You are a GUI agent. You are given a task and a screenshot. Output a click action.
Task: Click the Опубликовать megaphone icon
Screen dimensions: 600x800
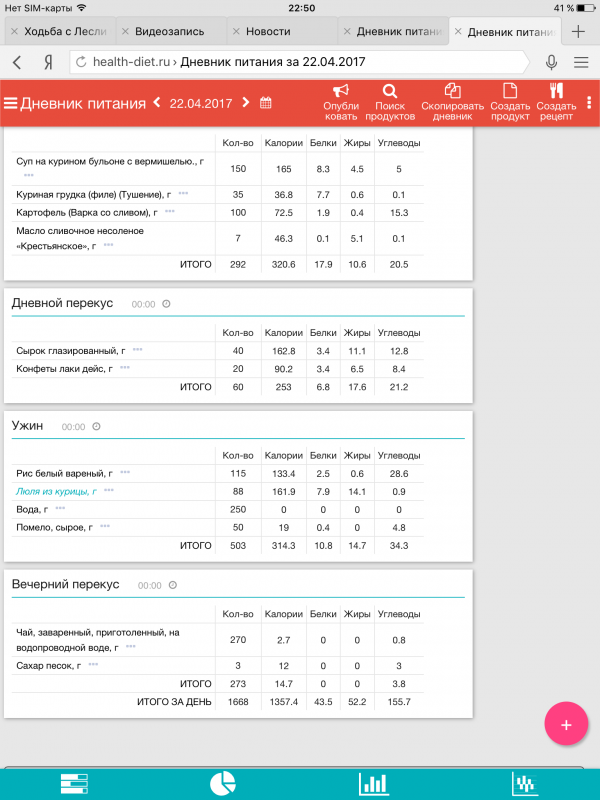pos(341,91)
